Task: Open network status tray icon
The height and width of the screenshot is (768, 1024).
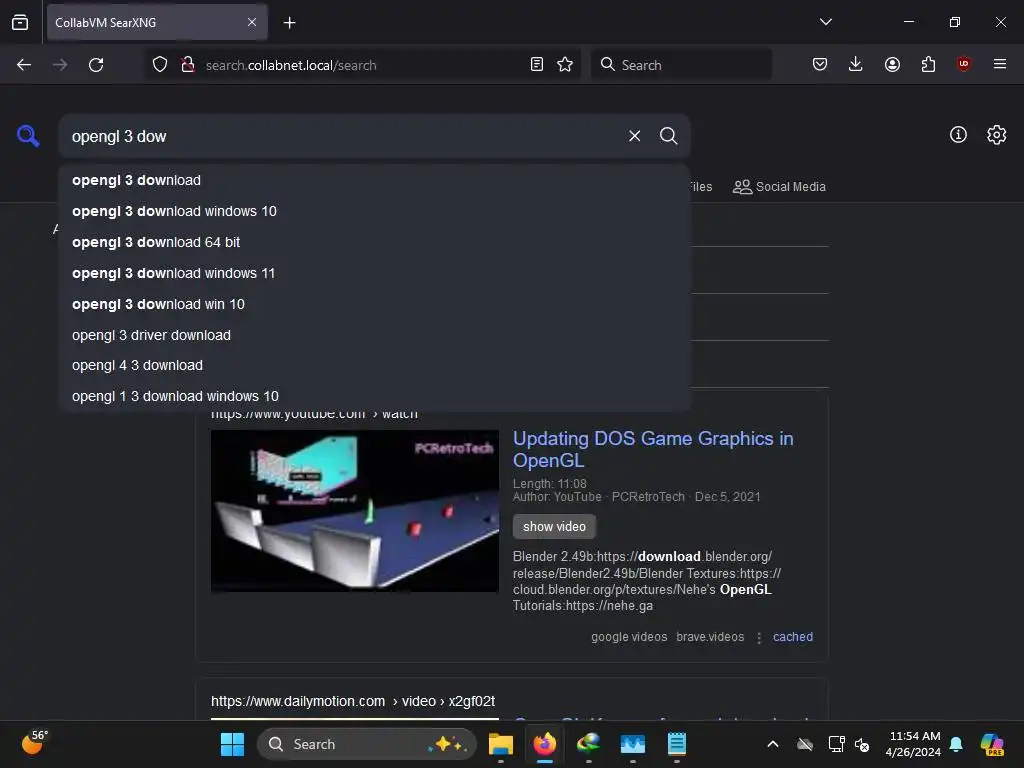Action: pyautogui.click(x=836, y=744)
